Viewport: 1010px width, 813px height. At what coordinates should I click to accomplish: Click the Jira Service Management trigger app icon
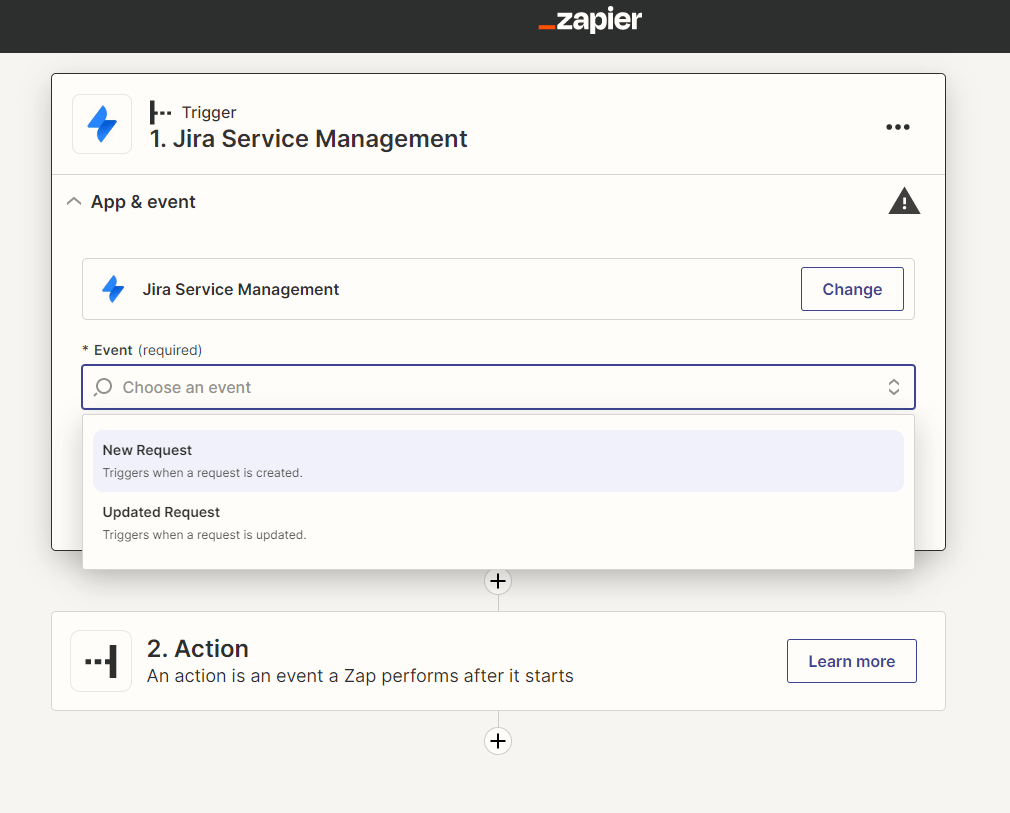[102, 124]
